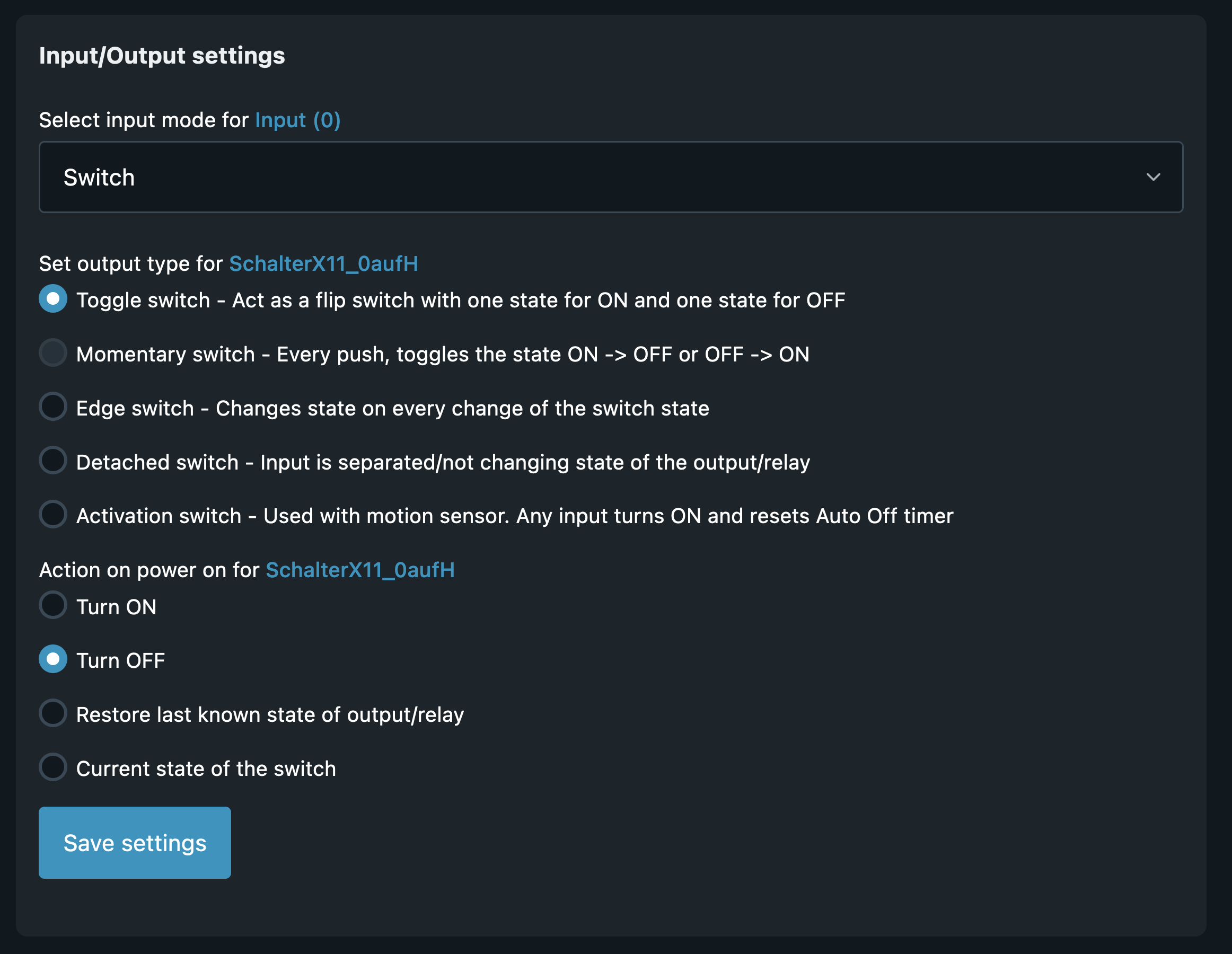Open SchalterX11_0aufH link under output type
The image size is (1232, 954).
323,264
